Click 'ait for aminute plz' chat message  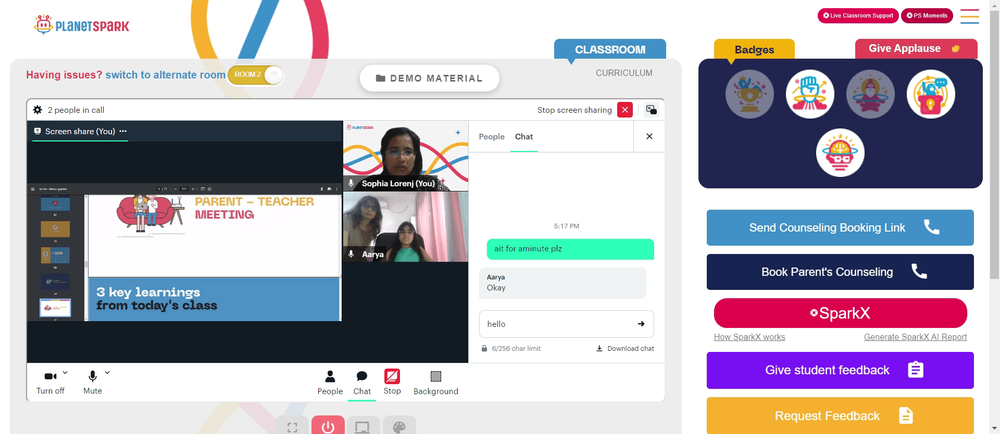click(x=570, y=249)
